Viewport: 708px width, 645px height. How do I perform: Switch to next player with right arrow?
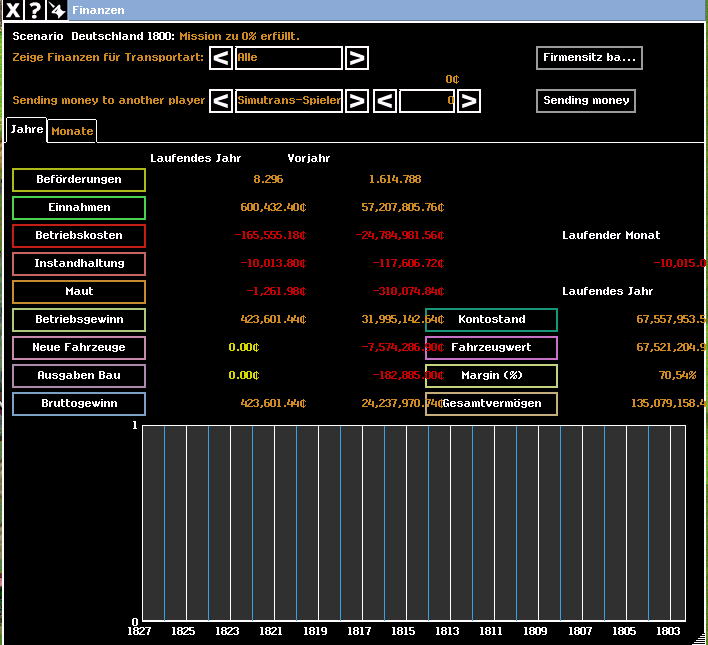(x=357, y=101)
